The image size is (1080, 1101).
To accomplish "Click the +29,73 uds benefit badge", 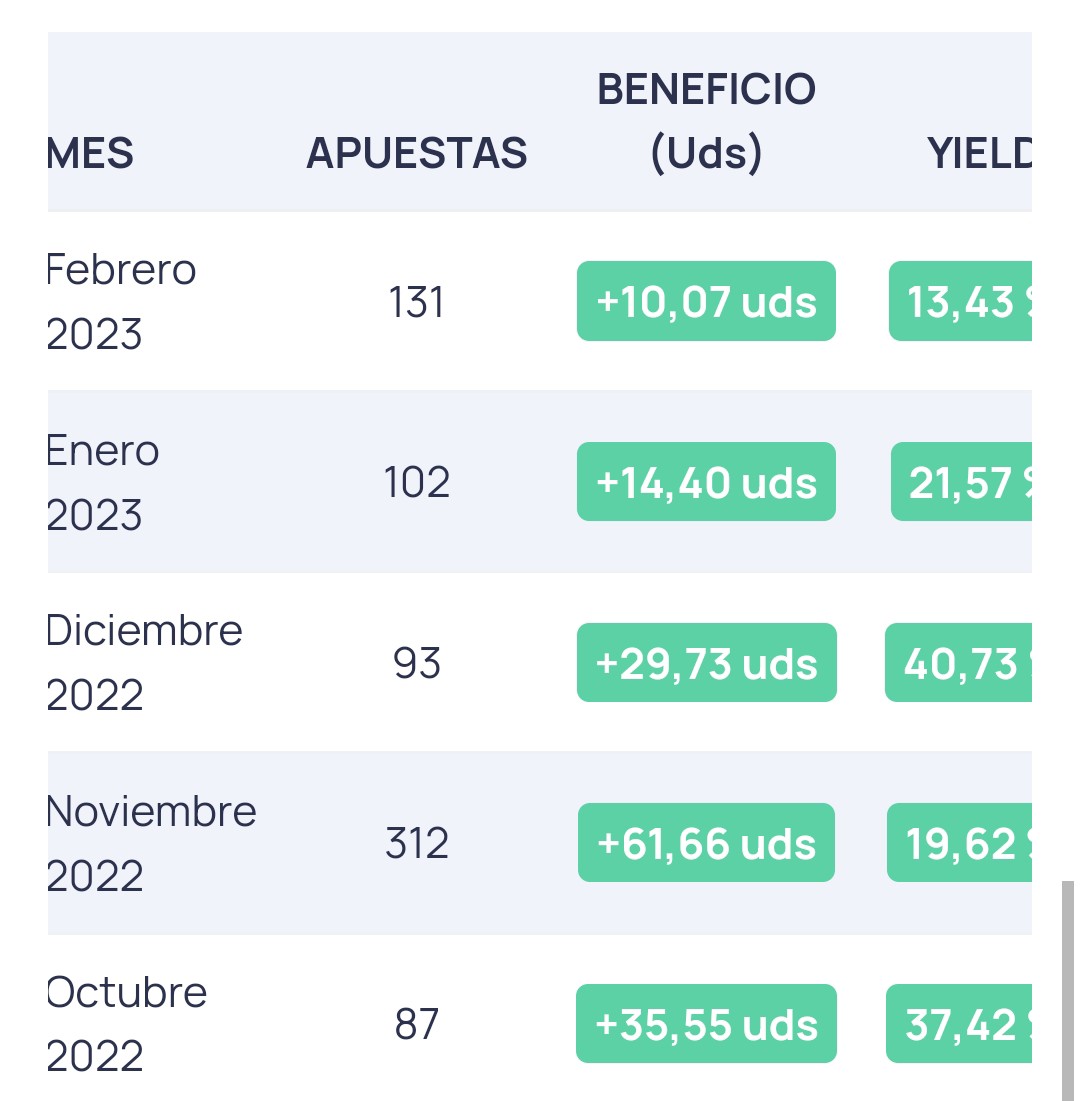I will pyautogui.click(x=706, y=662).
